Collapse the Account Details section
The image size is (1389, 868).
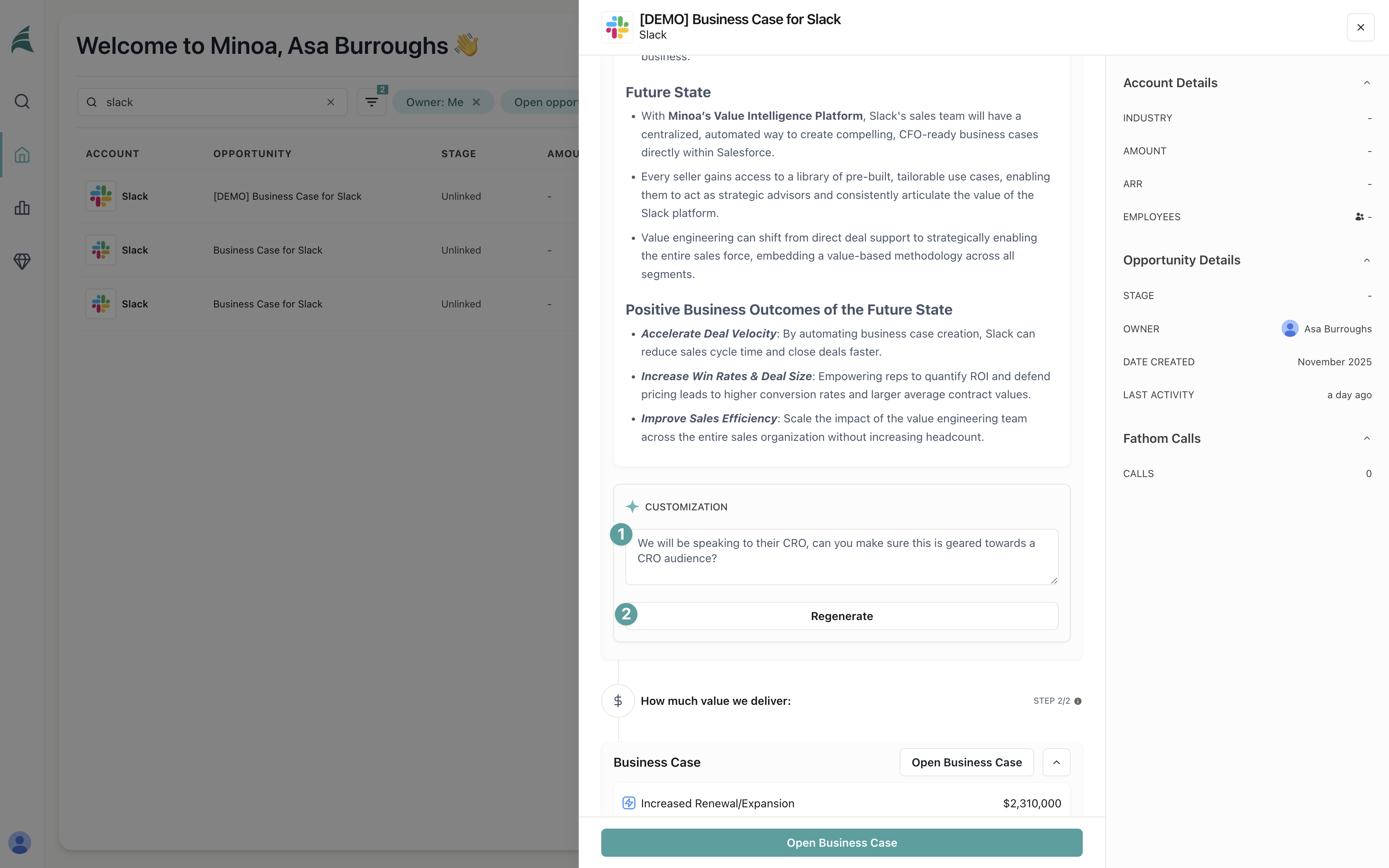(1366, 83)
